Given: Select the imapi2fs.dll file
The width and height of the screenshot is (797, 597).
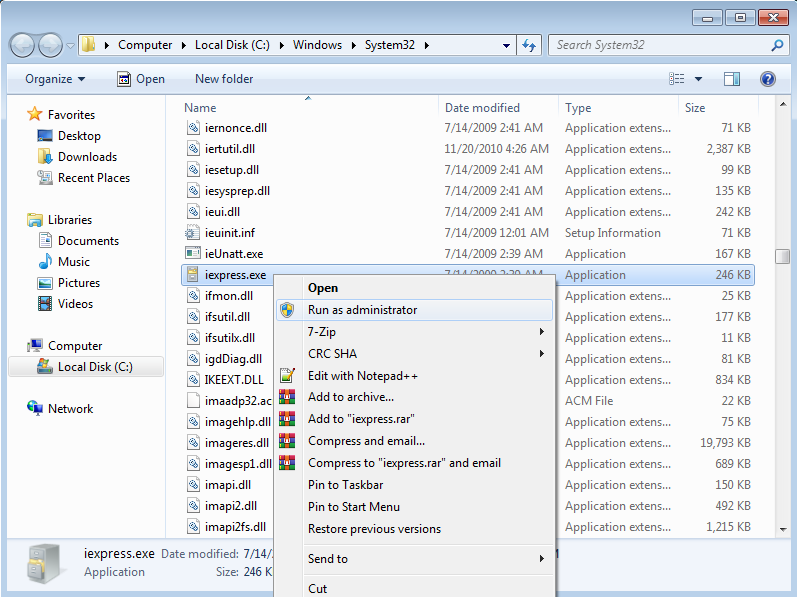Looking at the screenshot, I should (x=235, y=527).
